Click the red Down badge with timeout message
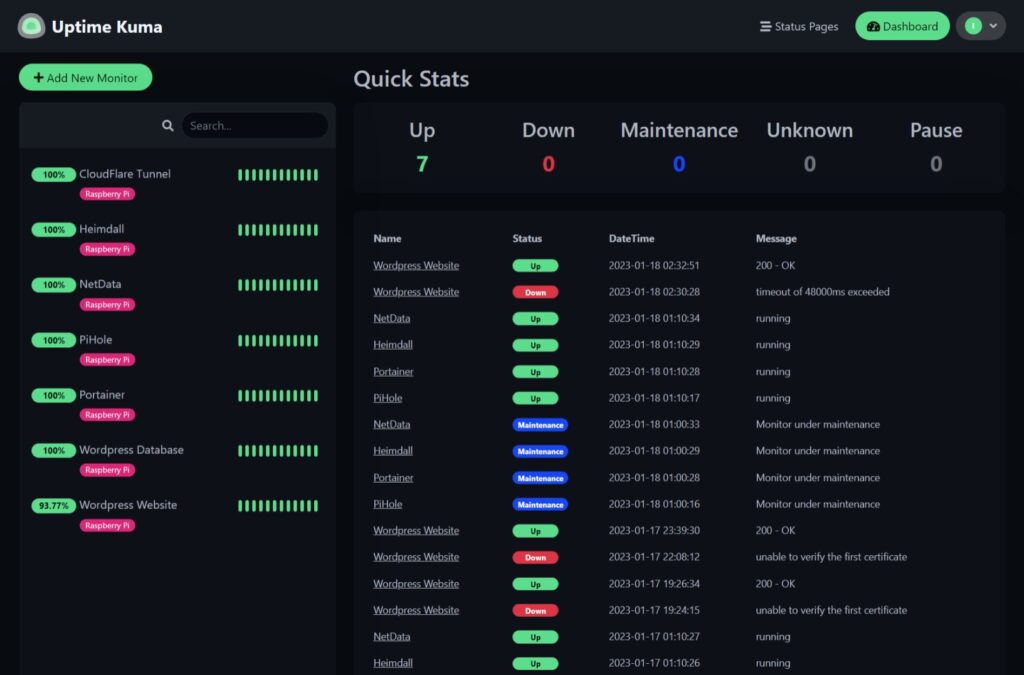 pos(535,292)
